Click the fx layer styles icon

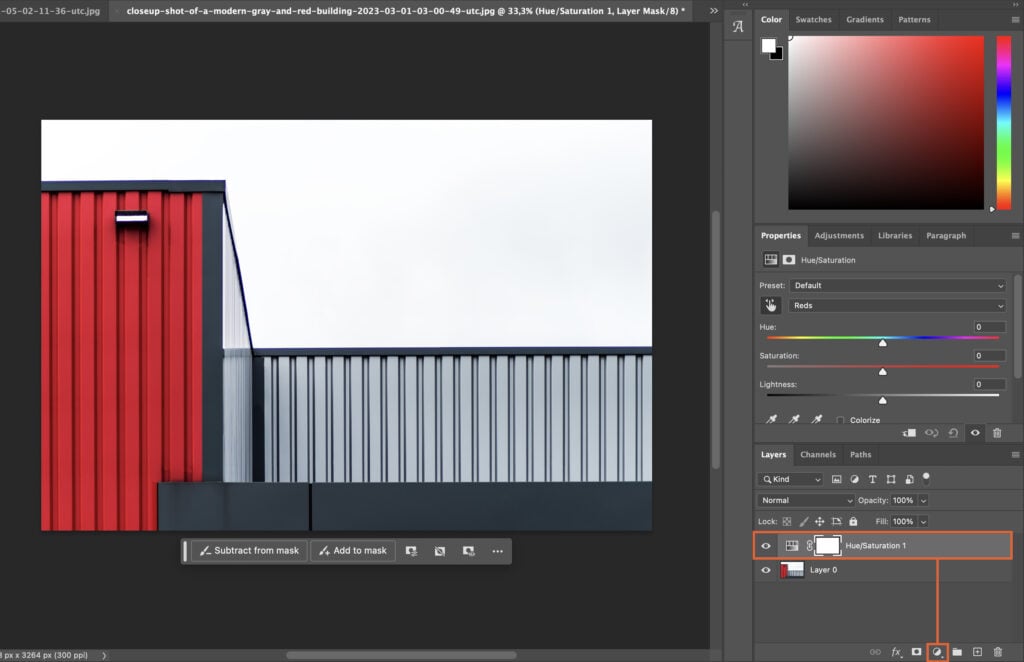point(897,651)
